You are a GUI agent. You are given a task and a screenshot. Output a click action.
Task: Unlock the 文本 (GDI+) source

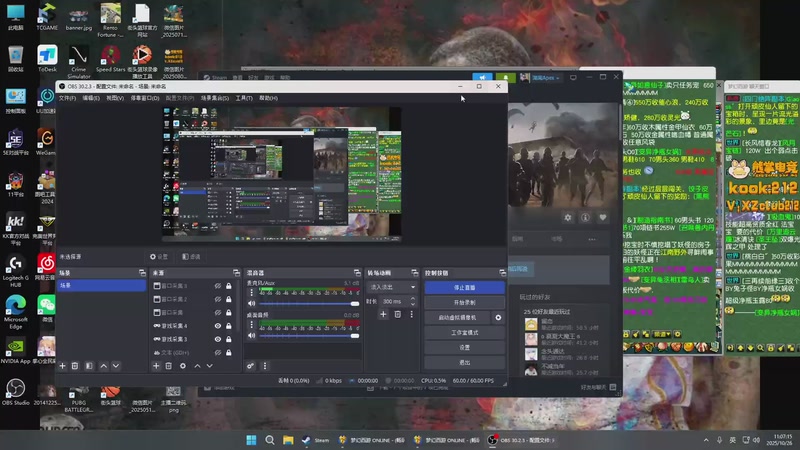(x=229, y=353)
